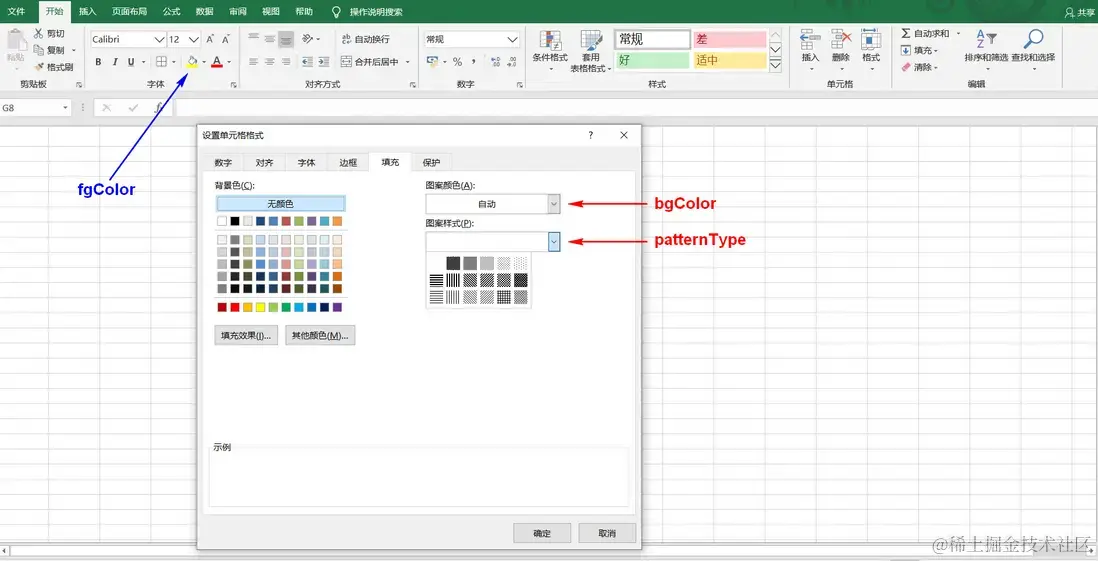Image resolution: width=1098 pixels, height=561 pixels.
Task: Open the Name Box G8 dropdown arrow
Action: (x=65, y=108)
